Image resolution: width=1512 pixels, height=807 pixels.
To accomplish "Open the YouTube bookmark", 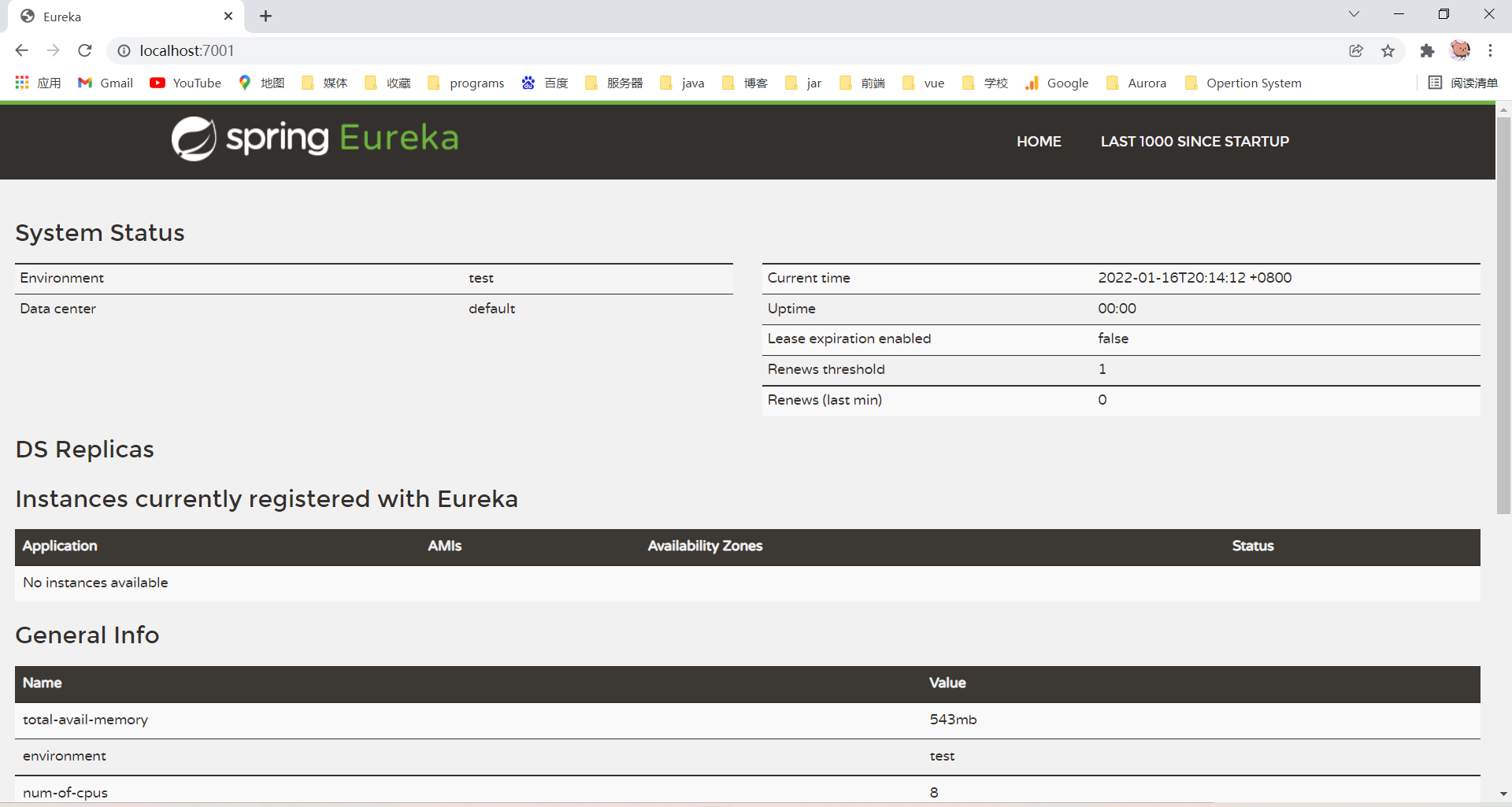I will tap(185, 83).
